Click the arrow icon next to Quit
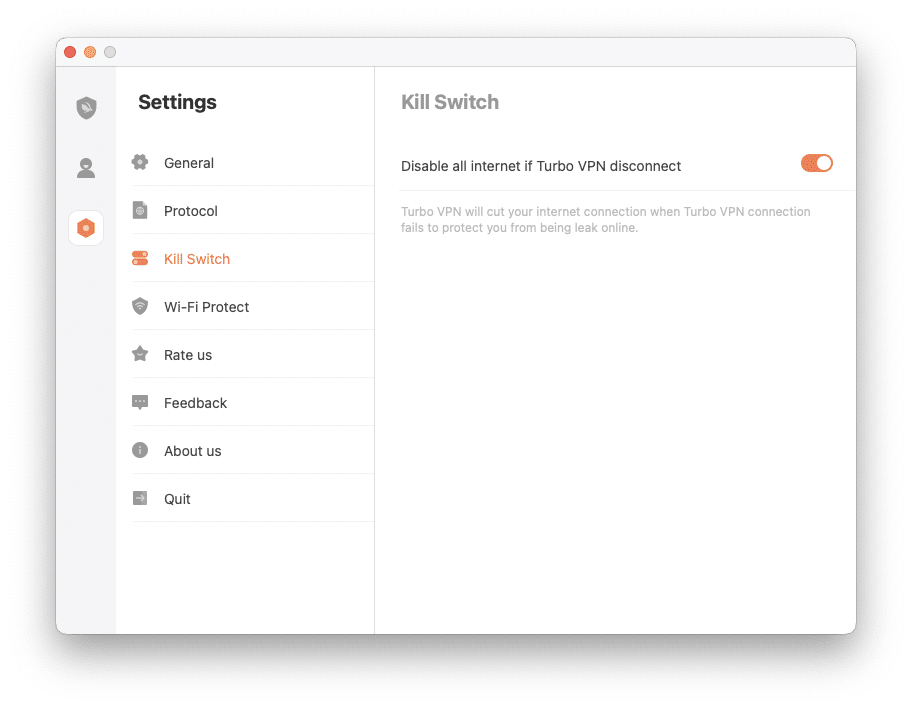Screen dimensions: 912x708 (141, 498)
